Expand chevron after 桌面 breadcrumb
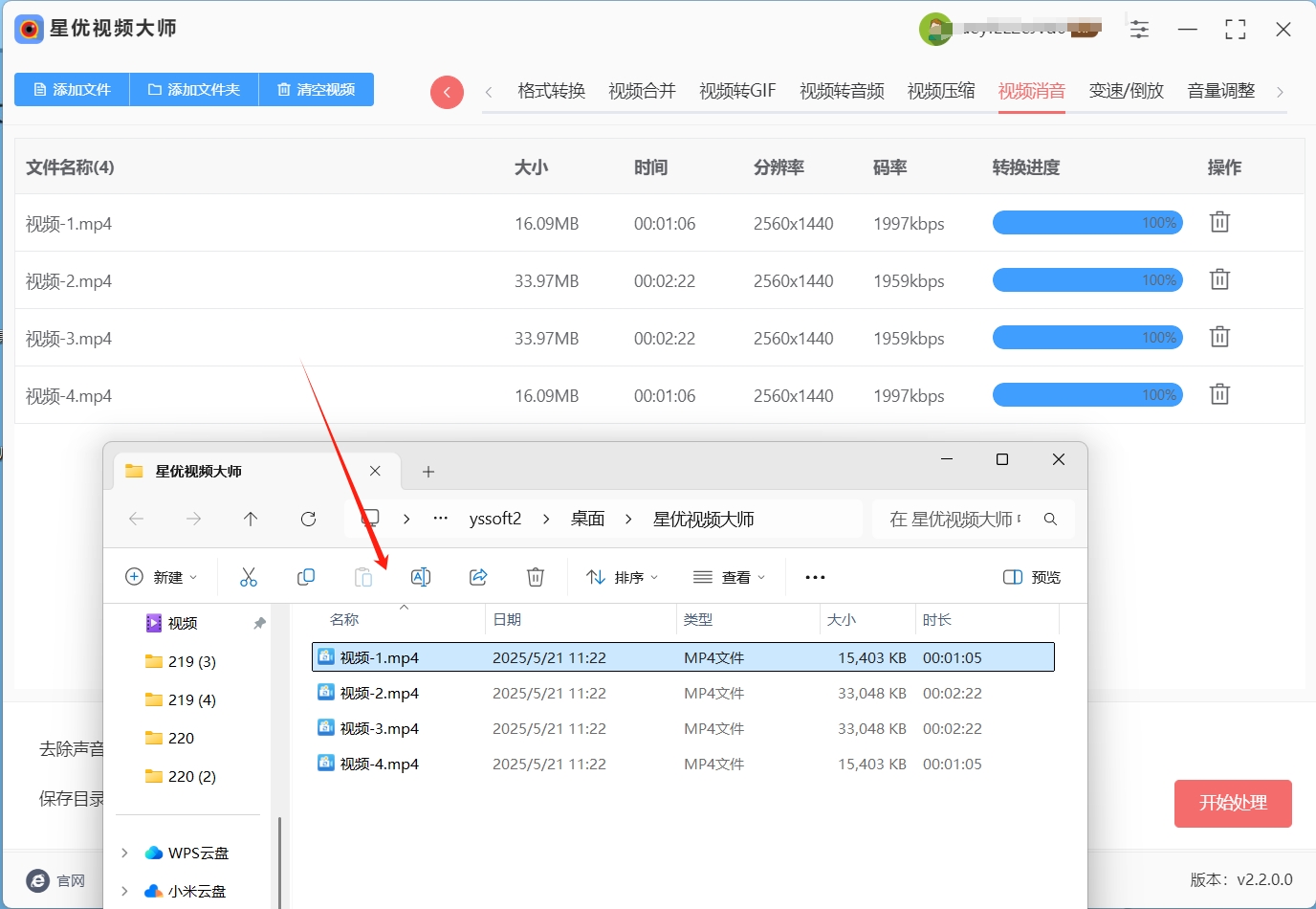Screen dimensions: 1316x909 point(628,519)
